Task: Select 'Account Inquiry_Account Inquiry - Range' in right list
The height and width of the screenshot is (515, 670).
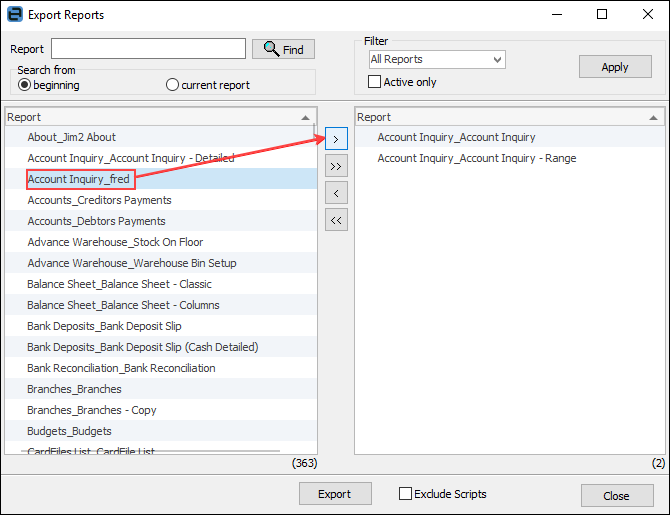Action: pyautogui.click(x=510, y=158)
